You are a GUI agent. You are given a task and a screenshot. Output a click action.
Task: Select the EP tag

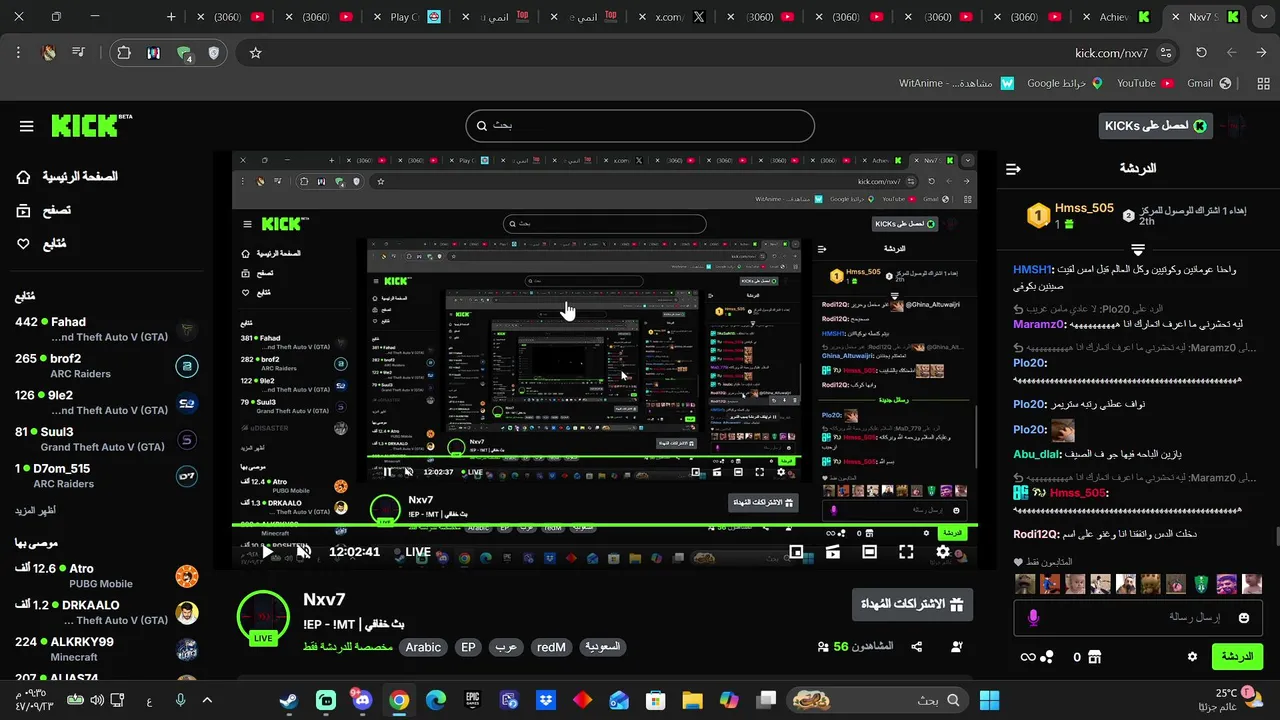pos(468,647)
